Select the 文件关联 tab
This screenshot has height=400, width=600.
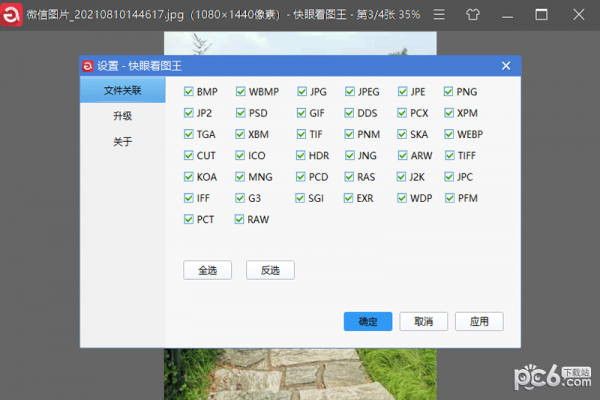pos(122,90)
